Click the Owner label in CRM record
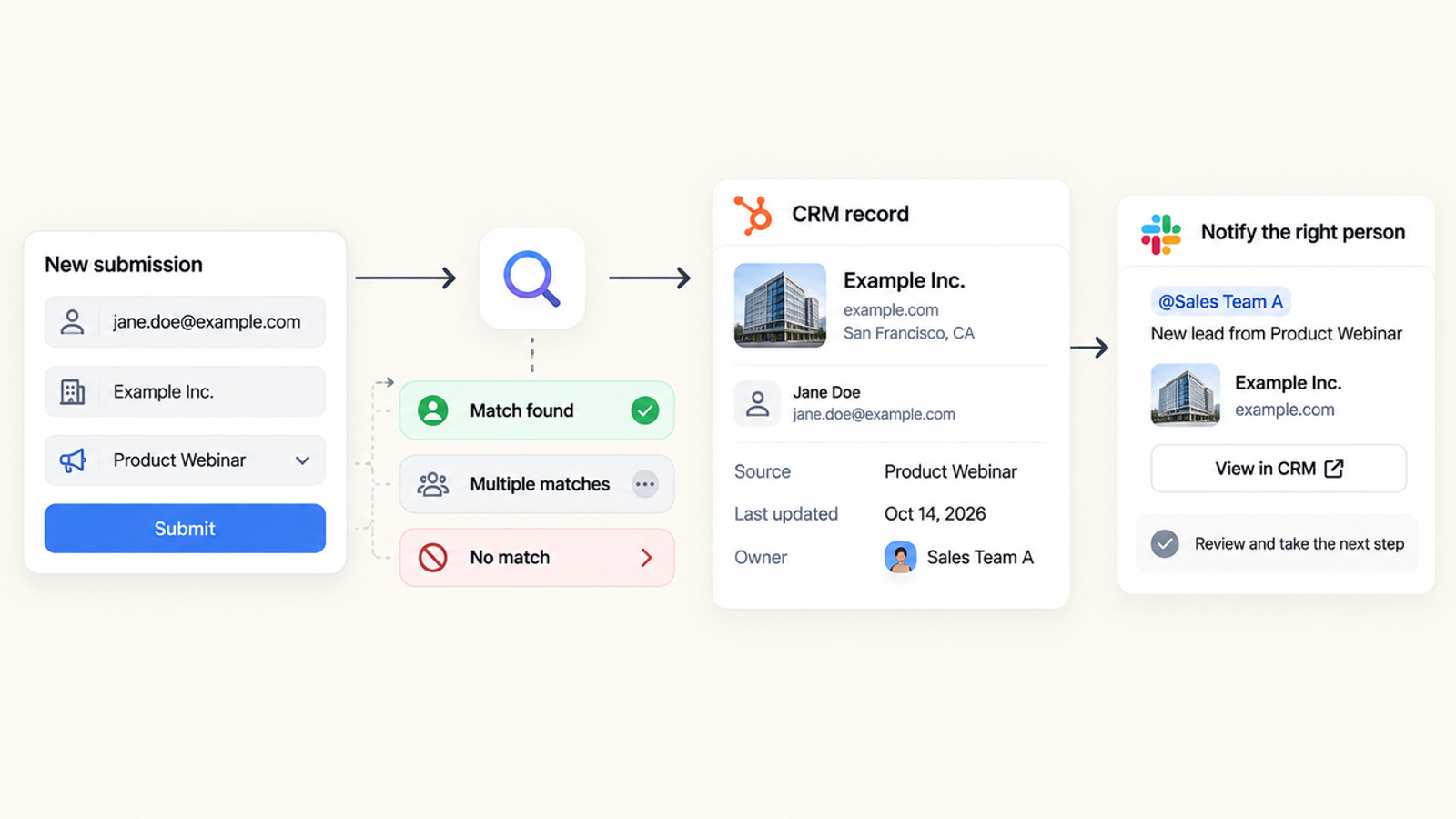This screenshot has height=819, width=1456. 761,557
